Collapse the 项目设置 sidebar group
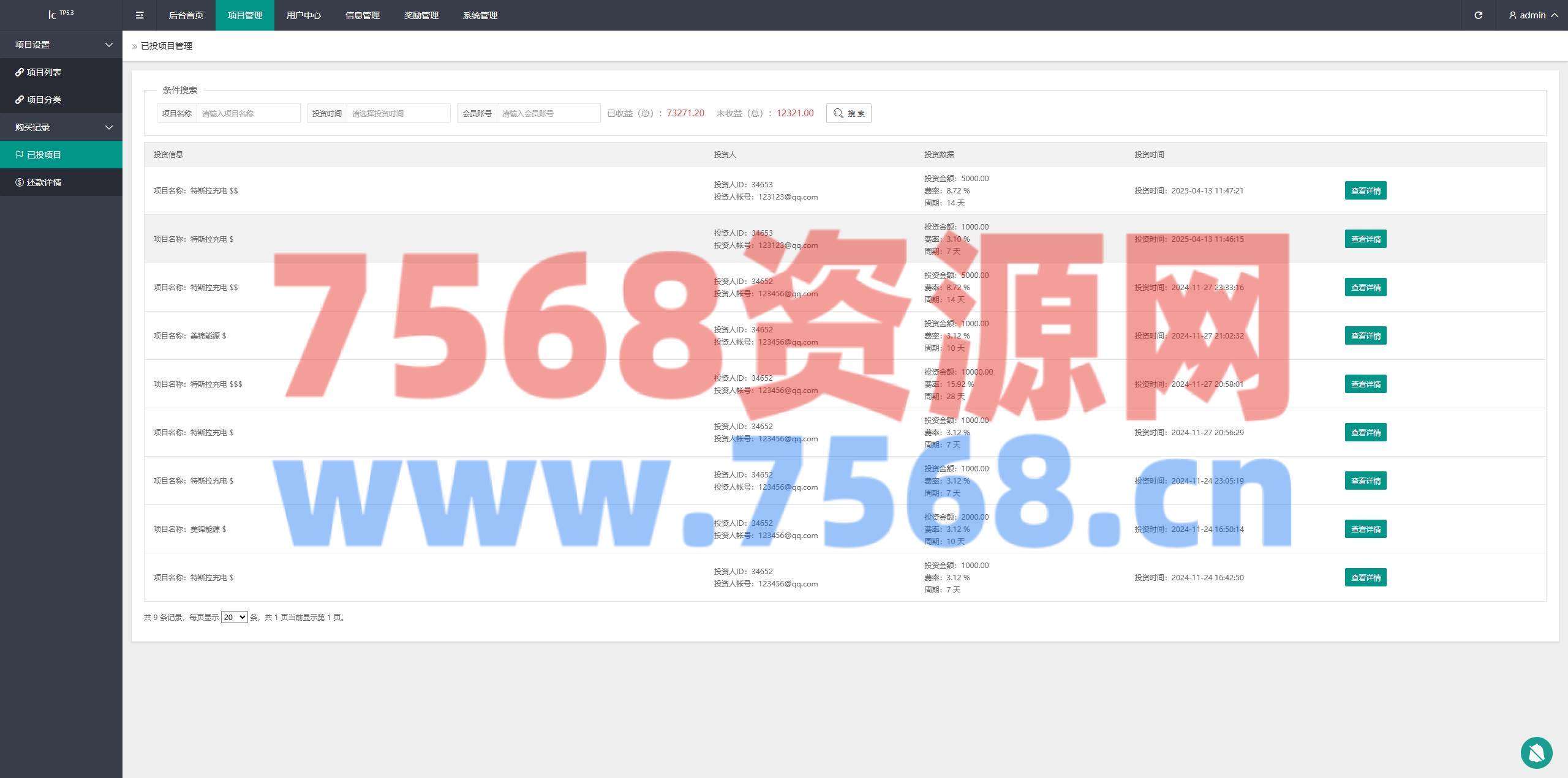The height and width of the screenshot is (778, 1568). pyautogui.click(x=61, y=45)
